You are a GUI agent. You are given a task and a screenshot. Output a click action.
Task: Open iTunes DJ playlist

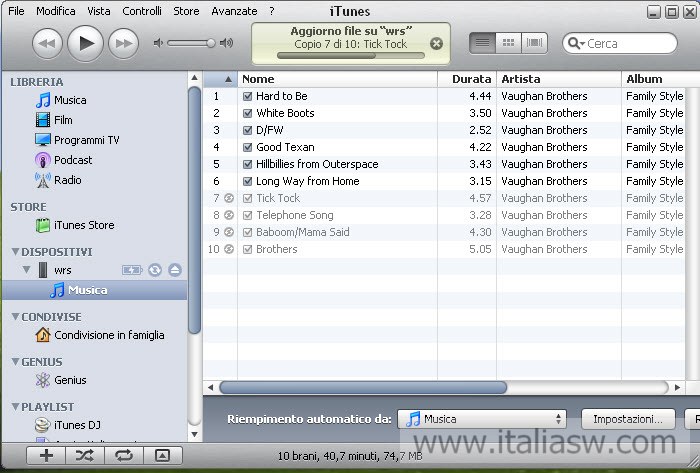coord(68,425)
